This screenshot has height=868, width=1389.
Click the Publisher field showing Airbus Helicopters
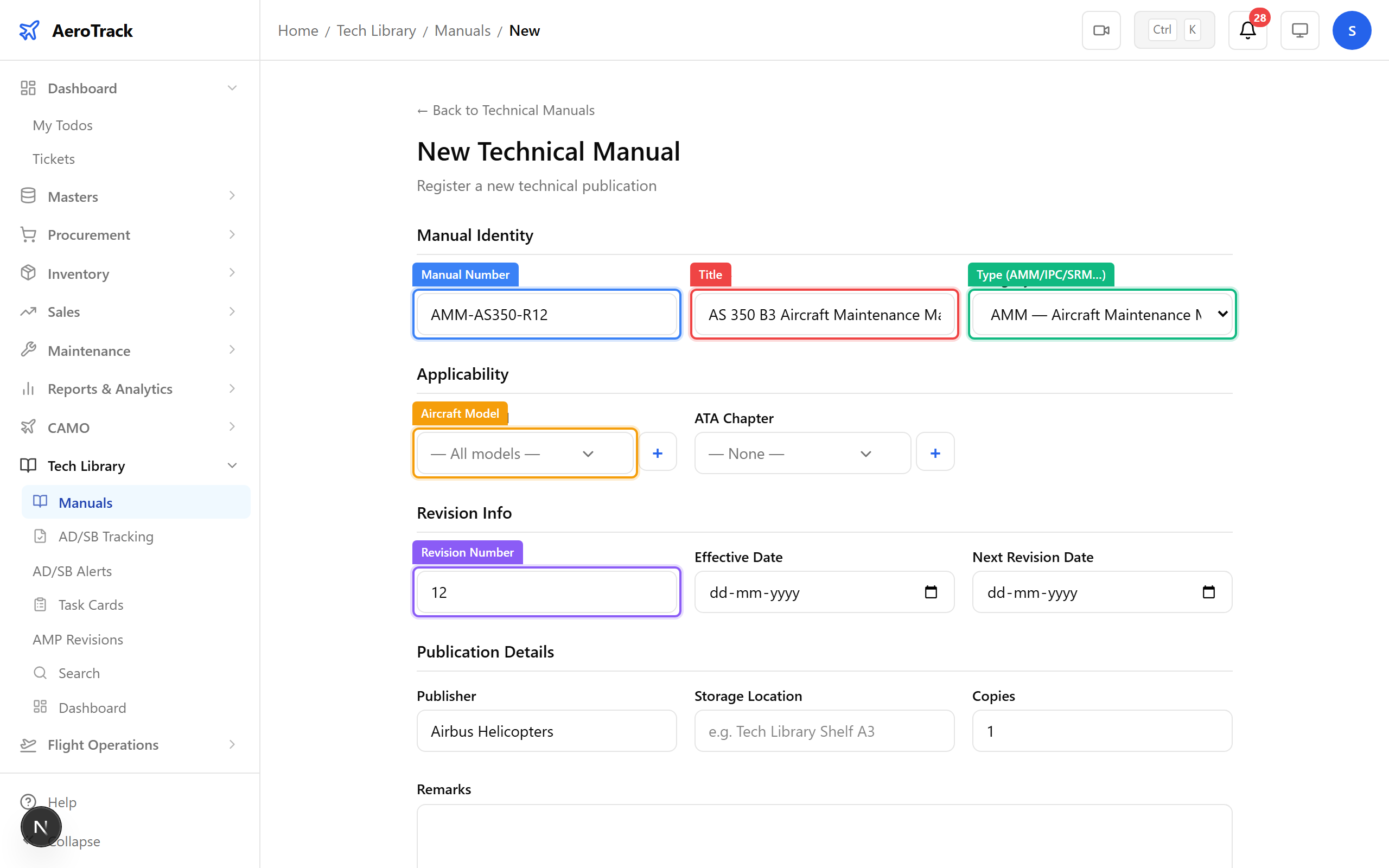[546, 731]
